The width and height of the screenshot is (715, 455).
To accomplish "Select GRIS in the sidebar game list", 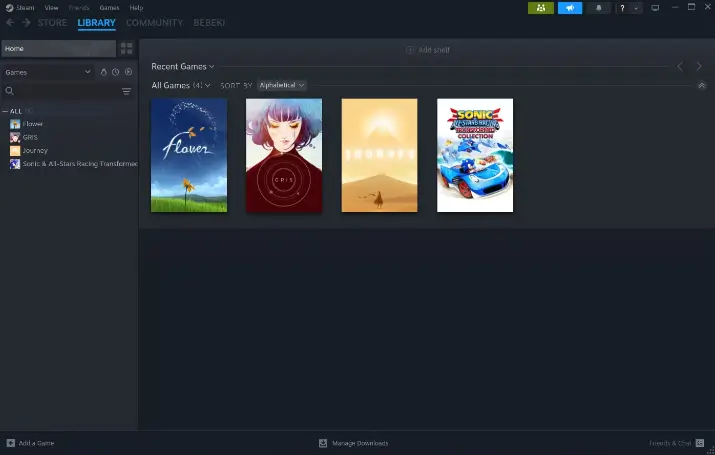I will coord(30,137).
